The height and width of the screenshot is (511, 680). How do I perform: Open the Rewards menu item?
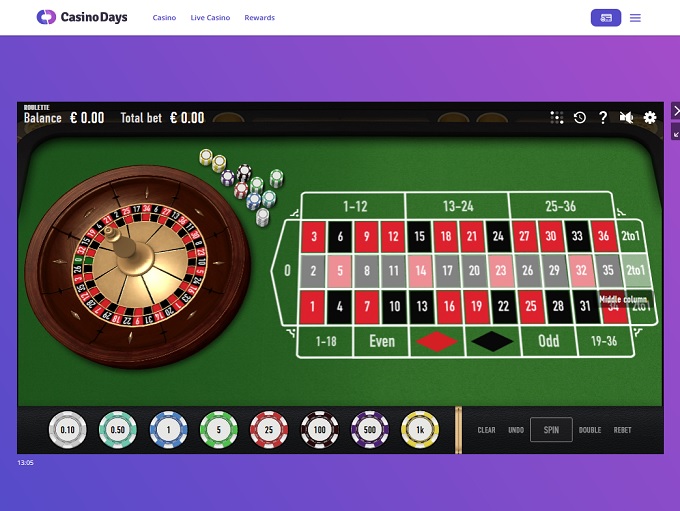tap(259, 18)
